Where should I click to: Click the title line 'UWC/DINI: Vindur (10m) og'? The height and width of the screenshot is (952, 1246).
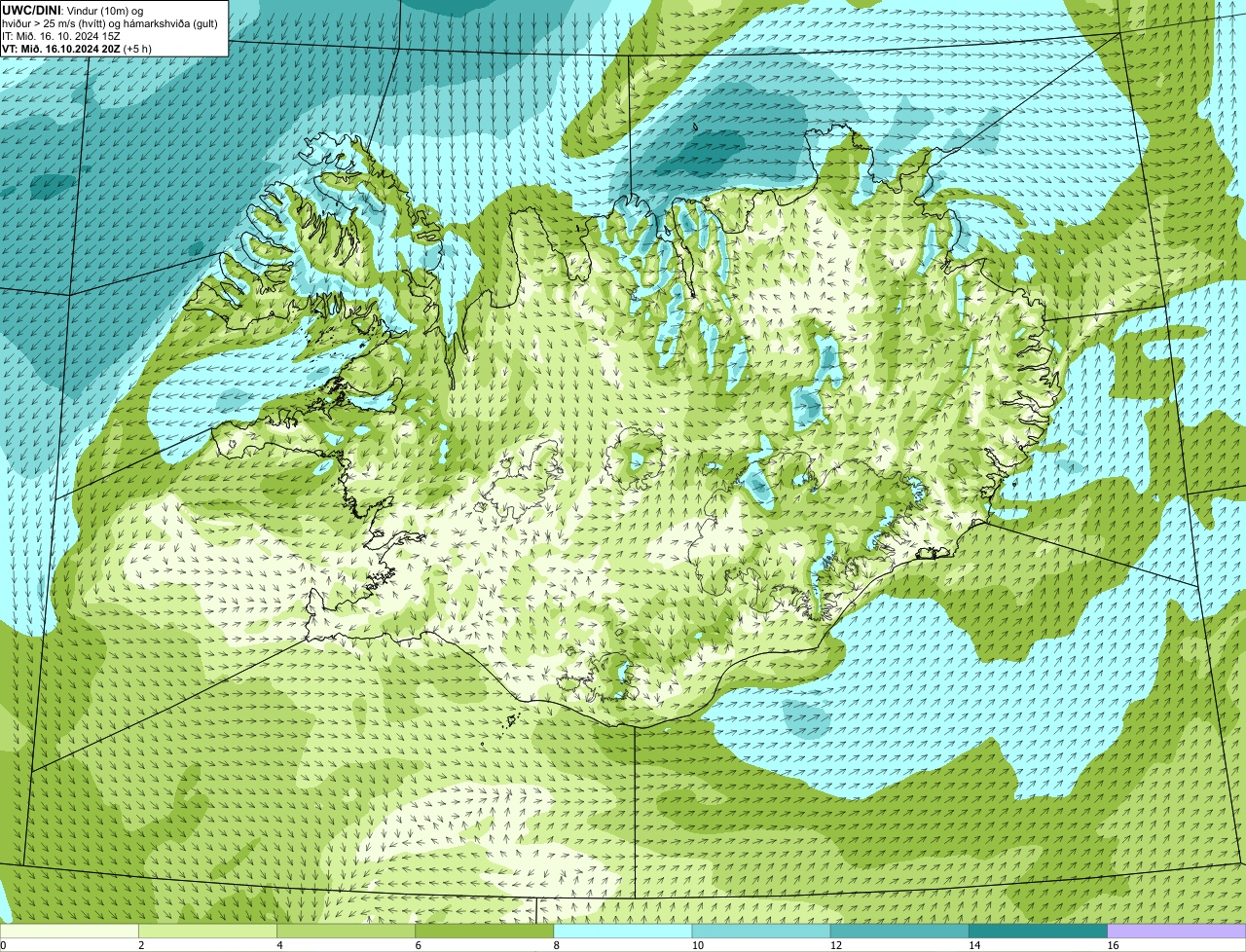point(73,11)
